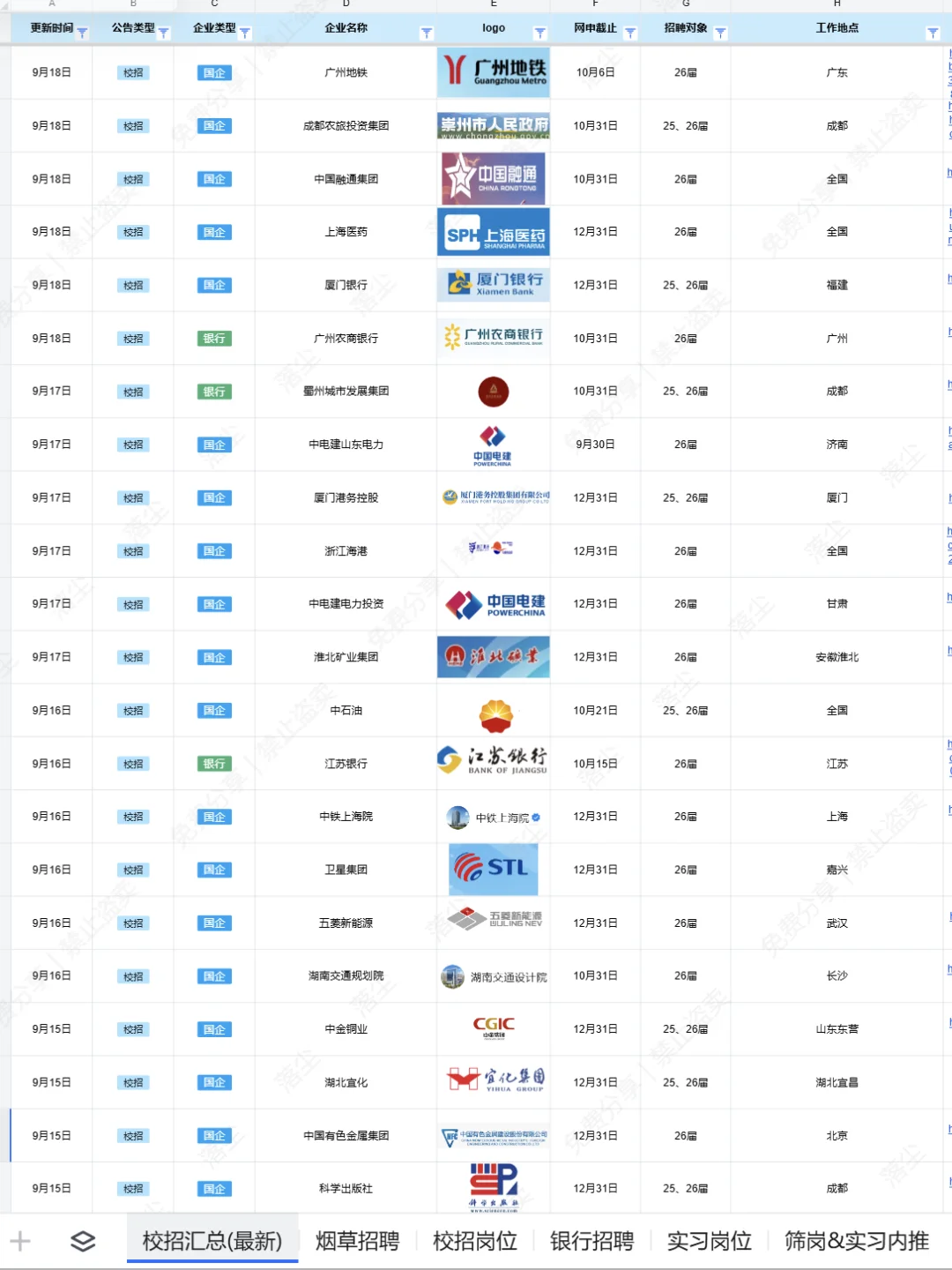The width and height of the screenshot is (952, 1270).
Task: Click the 广州地铁 logo image
Action: 494,72
